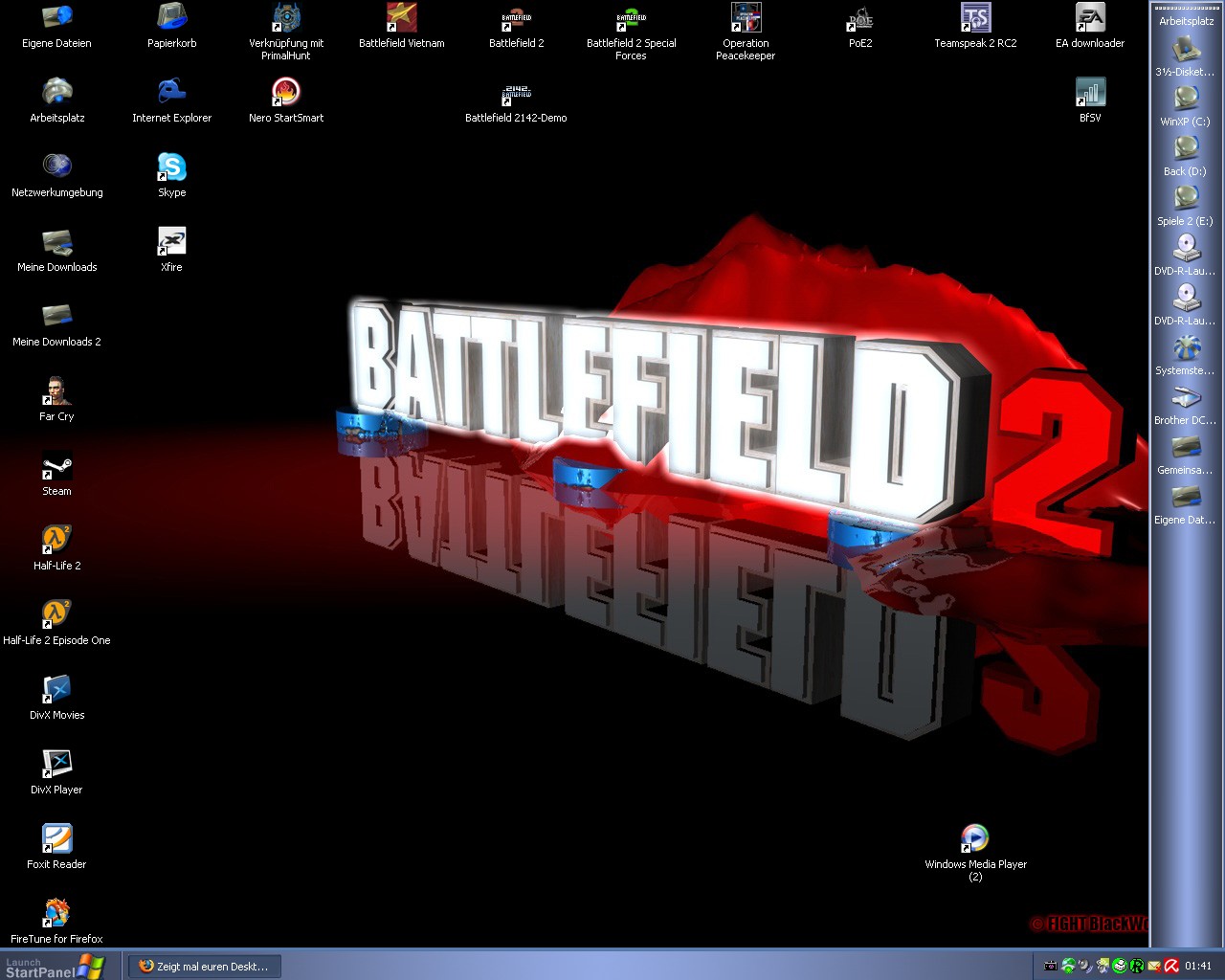Launch the Battlefield 2 desktop shortcut
1225x980 pixels.
516,17
